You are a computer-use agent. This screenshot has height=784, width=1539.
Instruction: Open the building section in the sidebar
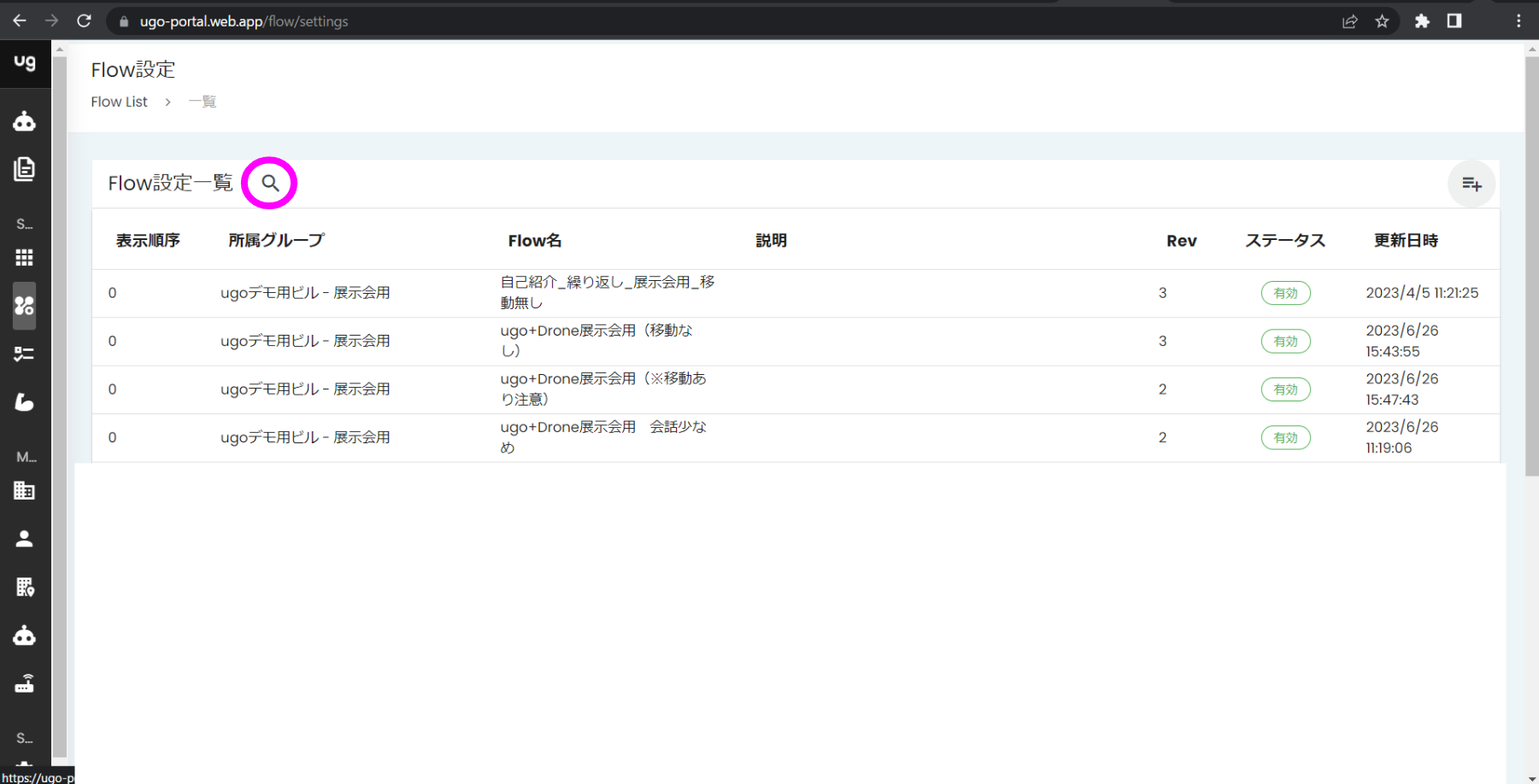(x=25, y=490)
